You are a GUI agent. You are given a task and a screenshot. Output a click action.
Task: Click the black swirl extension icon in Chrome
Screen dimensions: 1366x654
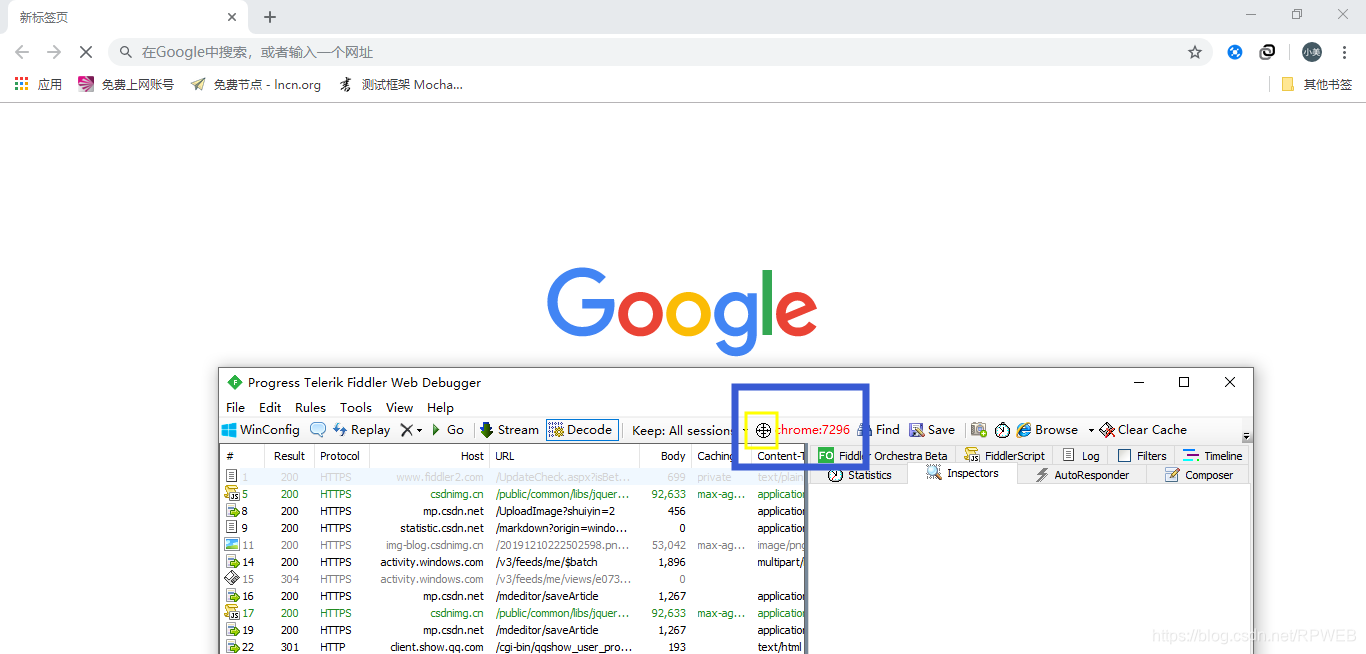[x=1267, y=52]
